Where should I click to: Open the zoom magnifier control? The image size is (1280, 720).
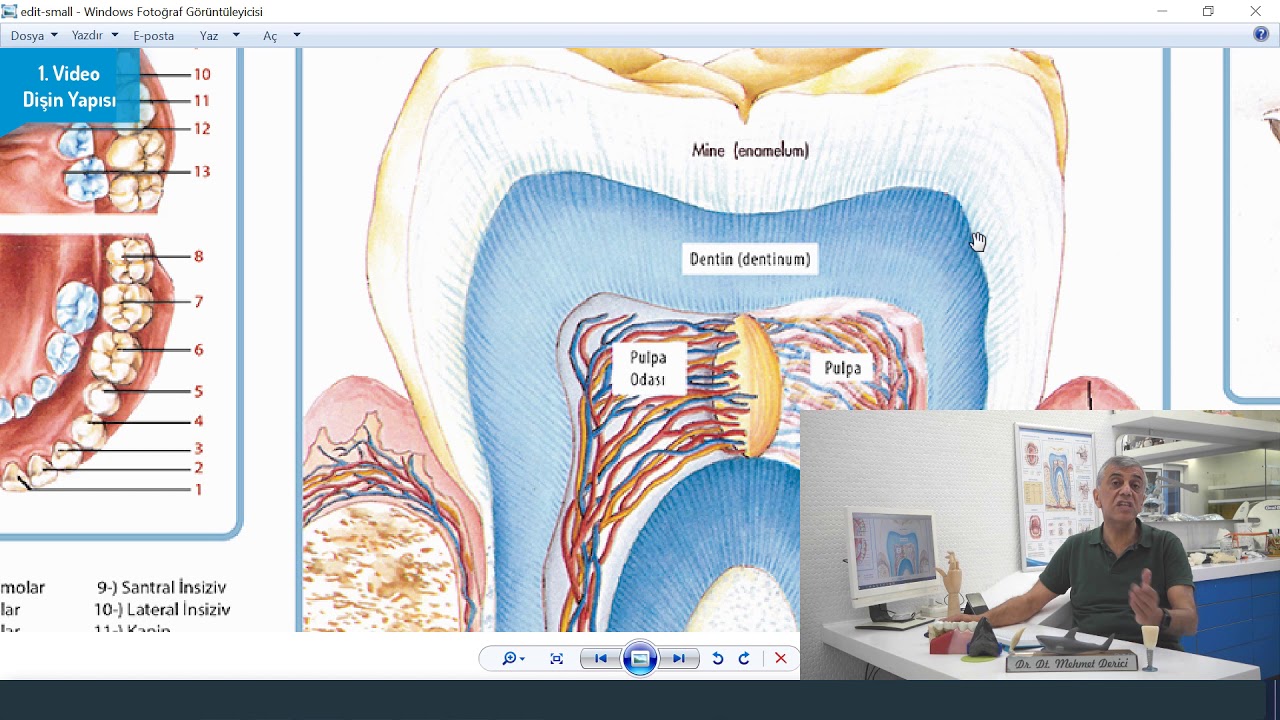click(x=513, y=658)
